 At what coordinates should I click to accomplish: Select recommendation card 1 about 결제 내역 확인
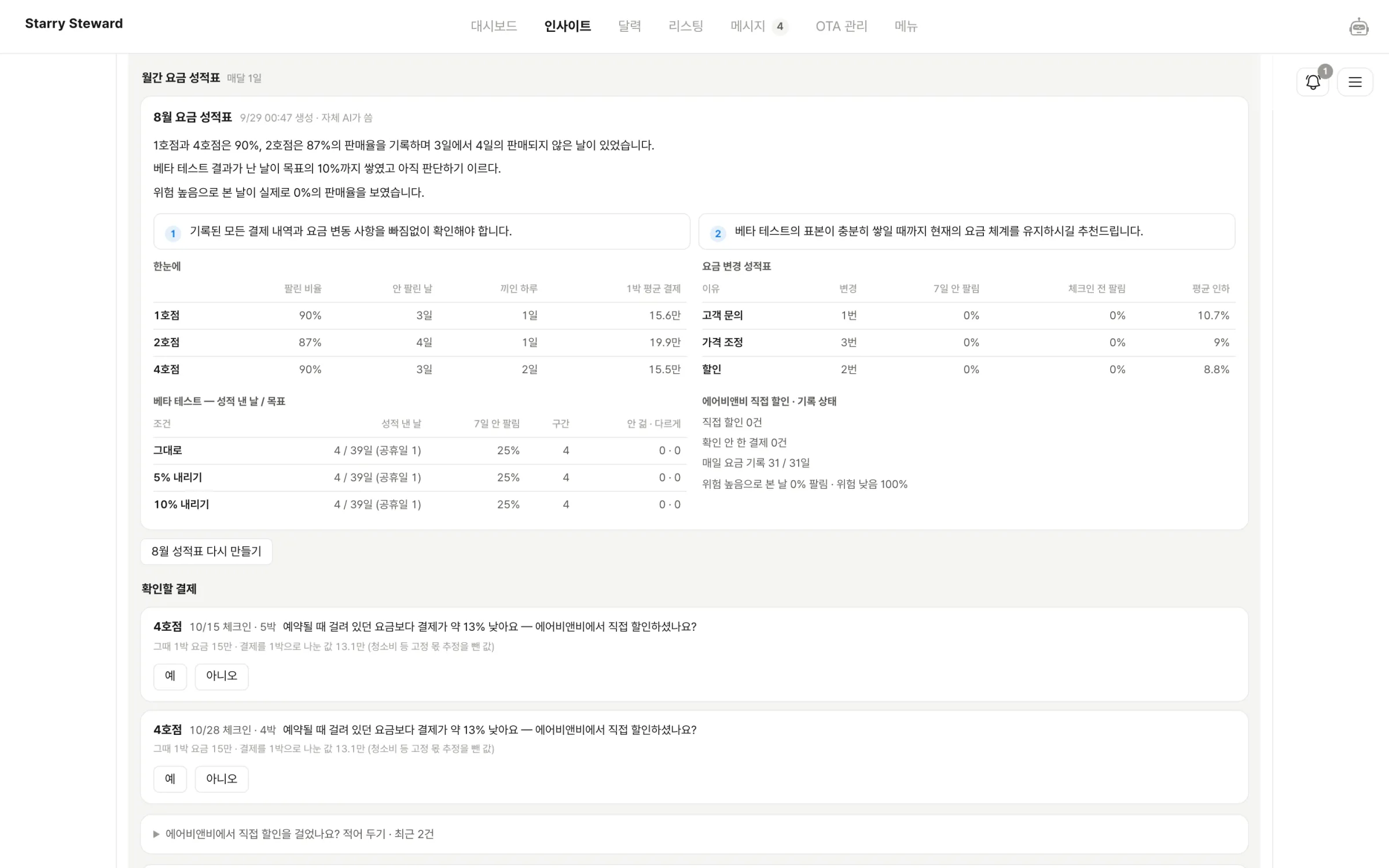click(421, 231)
